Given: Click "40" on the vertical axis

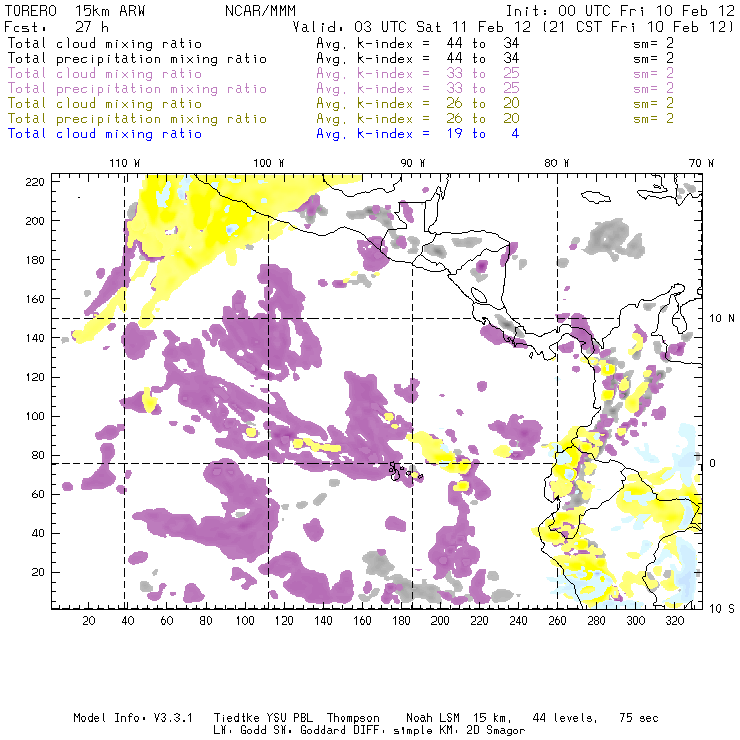Looking at the screenshot, I should point(38,533).
